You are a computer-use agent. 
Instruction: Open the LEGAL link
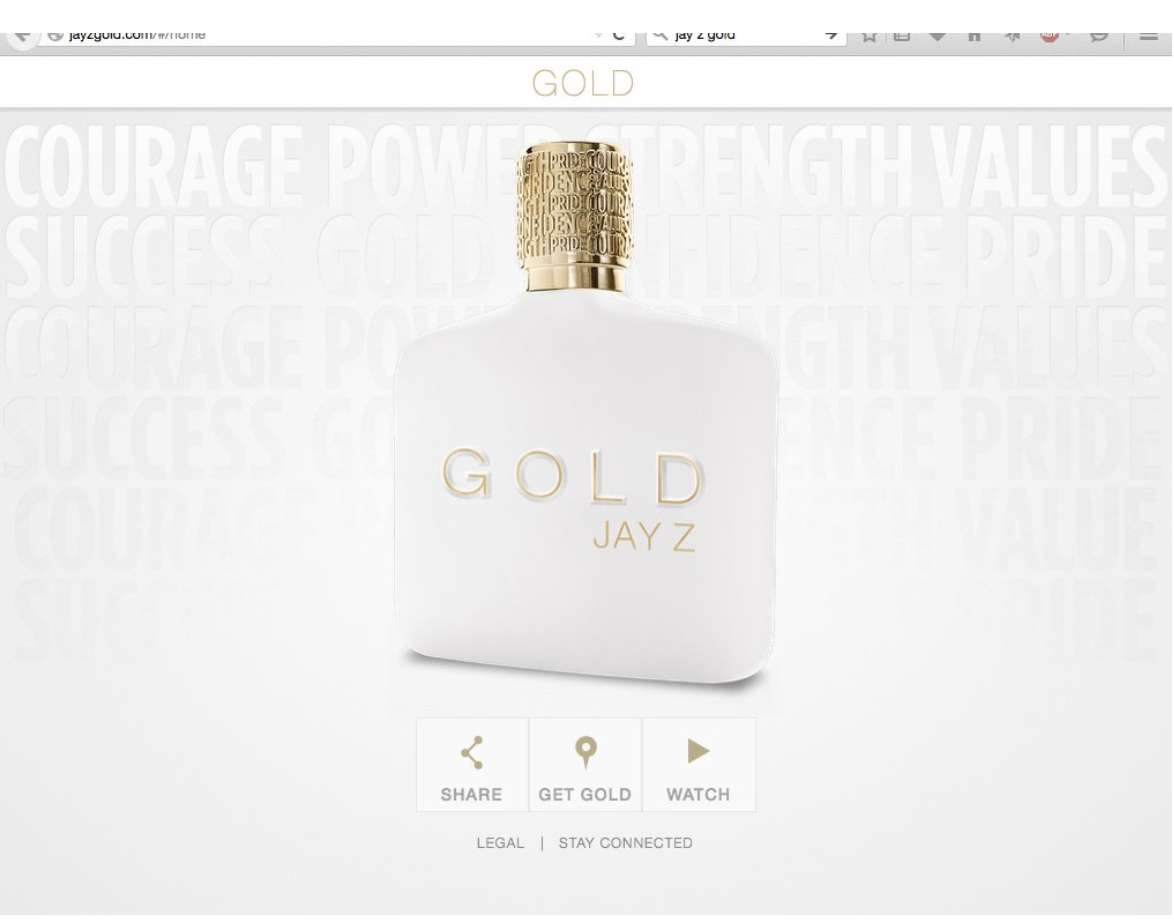tap(500, 843)
